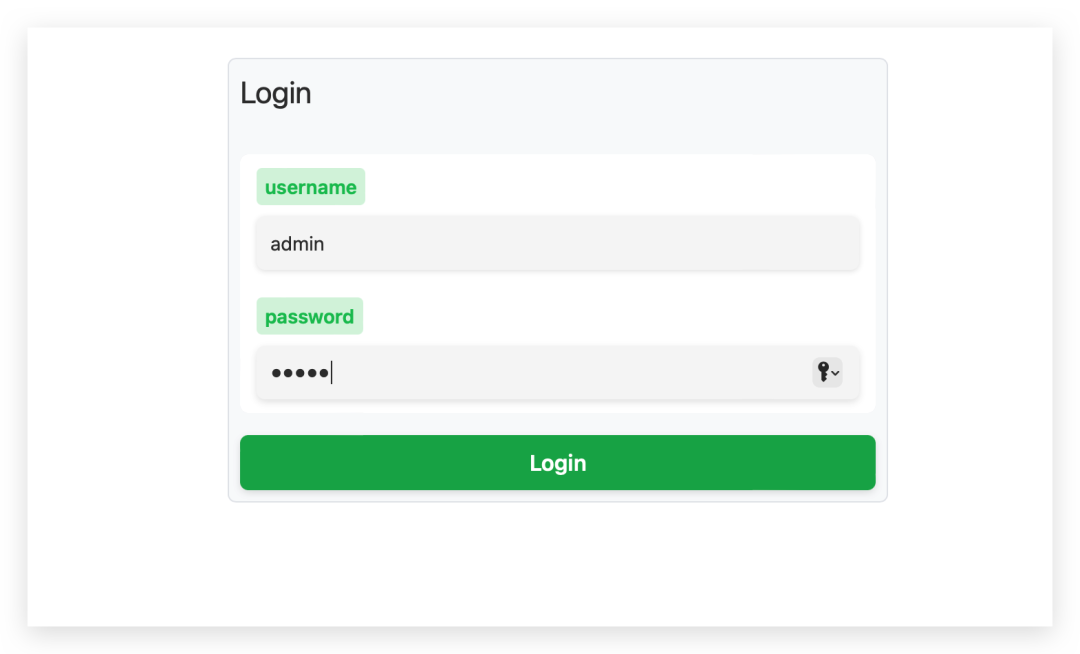
Task: Click the green password label
Action: point(309,316)
